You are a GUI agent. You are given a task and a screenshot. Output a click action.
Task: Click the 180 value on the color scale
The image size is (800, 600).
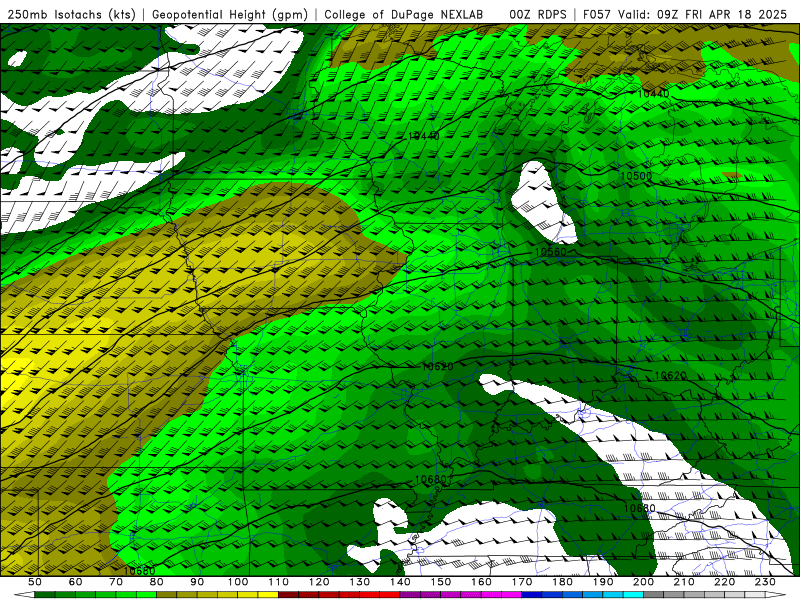pos(562,582)
